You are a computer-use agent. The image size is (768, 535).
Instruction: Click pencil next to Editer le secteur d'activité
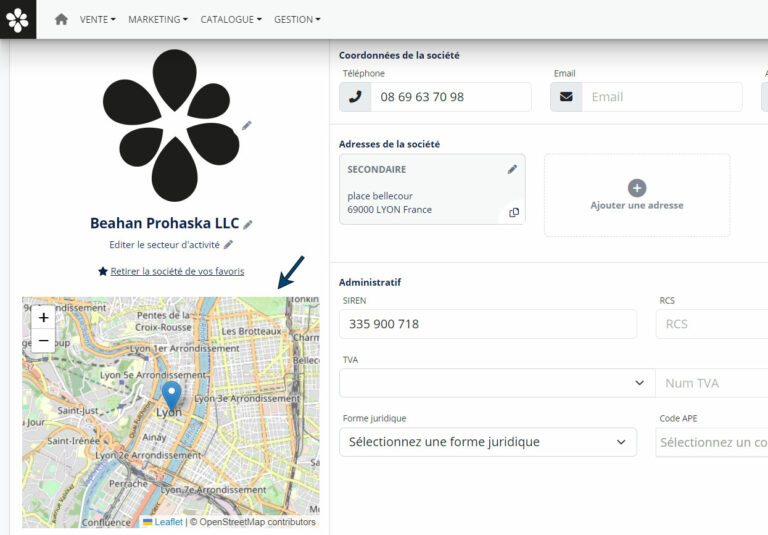tap(228, 245)
